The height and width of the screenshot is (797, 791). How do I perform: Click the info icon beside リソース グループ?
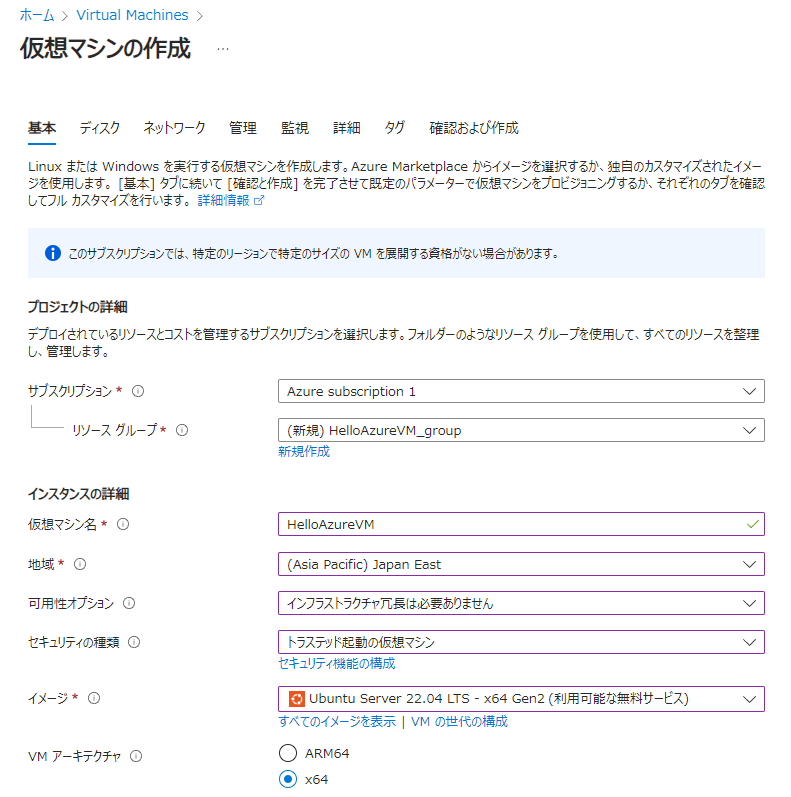tap(182, 430)
